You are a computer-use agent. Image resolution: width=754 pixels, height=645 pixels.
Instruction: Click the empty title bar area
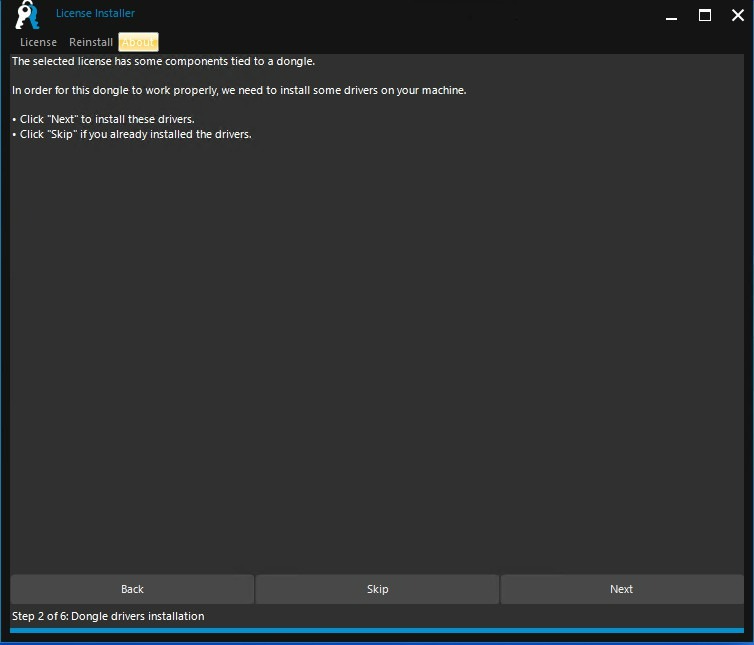click(x=400, y=15)
